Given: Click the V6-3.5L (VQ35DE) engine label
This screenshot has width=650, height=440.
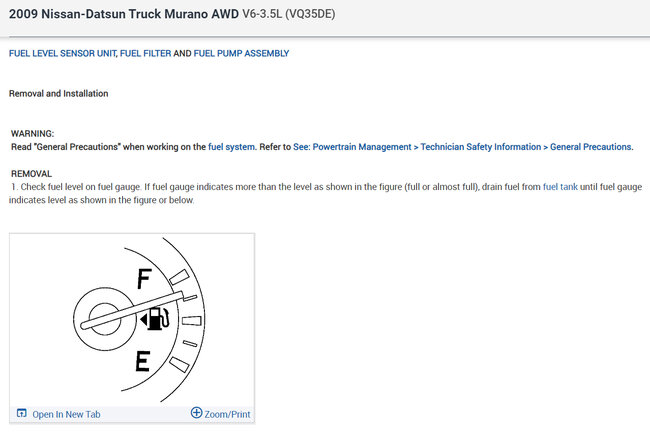Looking at the screenshot, I should coord(289,14).
